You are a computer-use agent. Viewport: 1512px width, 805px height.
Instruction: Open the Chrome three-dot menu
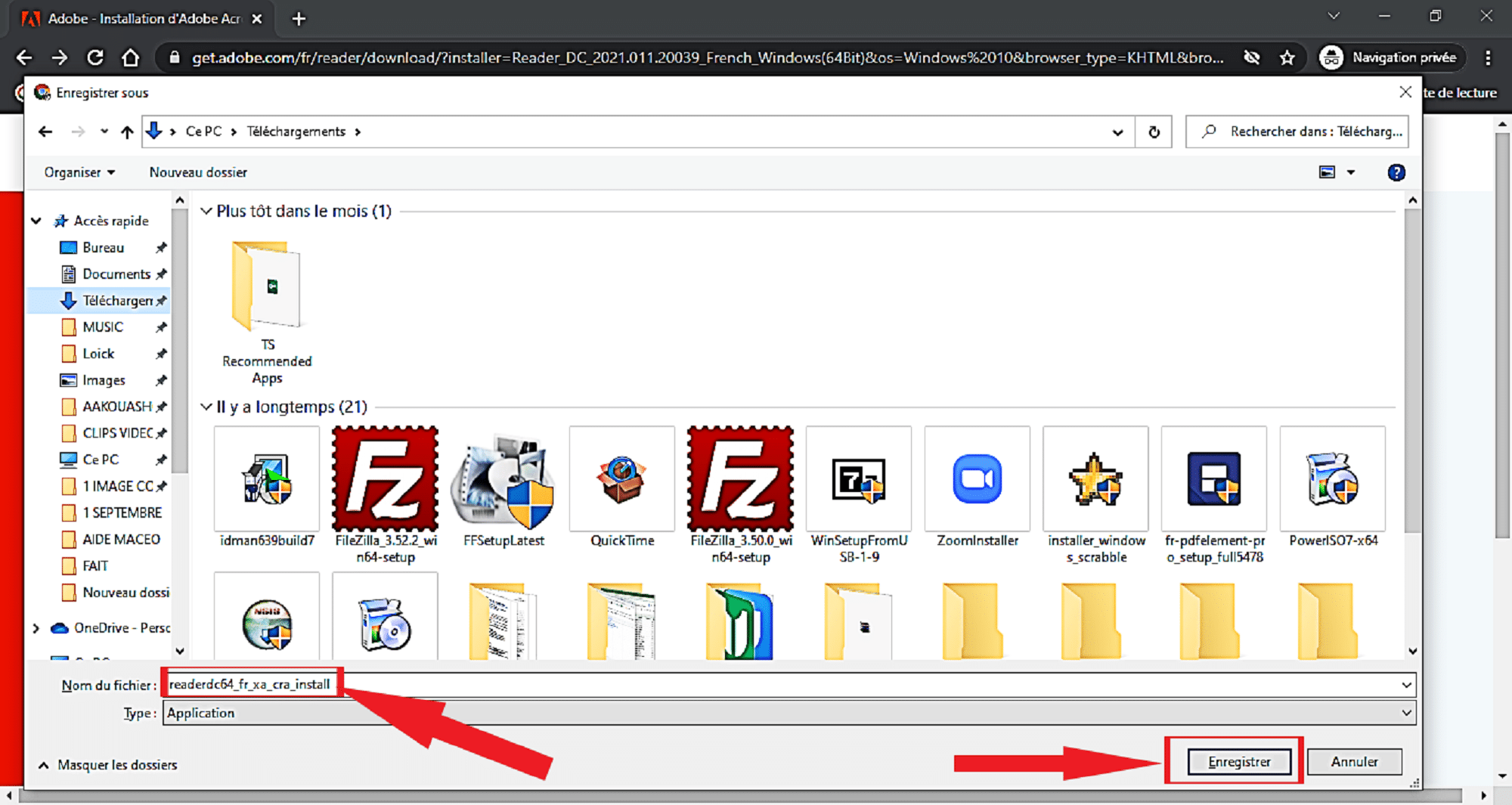[x=1488, y=57]
